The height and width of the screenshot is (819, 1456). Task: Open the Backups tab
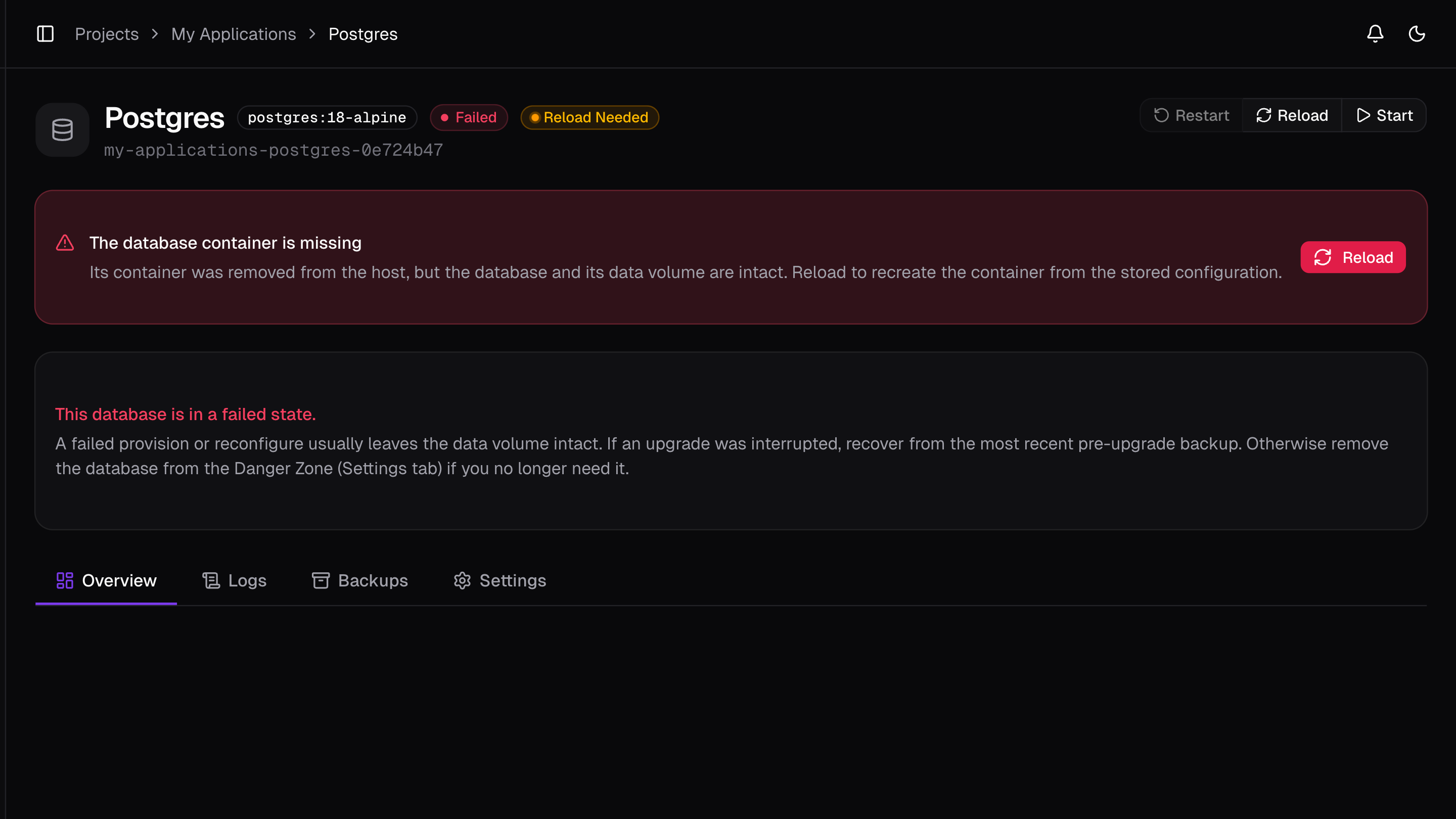360,580
